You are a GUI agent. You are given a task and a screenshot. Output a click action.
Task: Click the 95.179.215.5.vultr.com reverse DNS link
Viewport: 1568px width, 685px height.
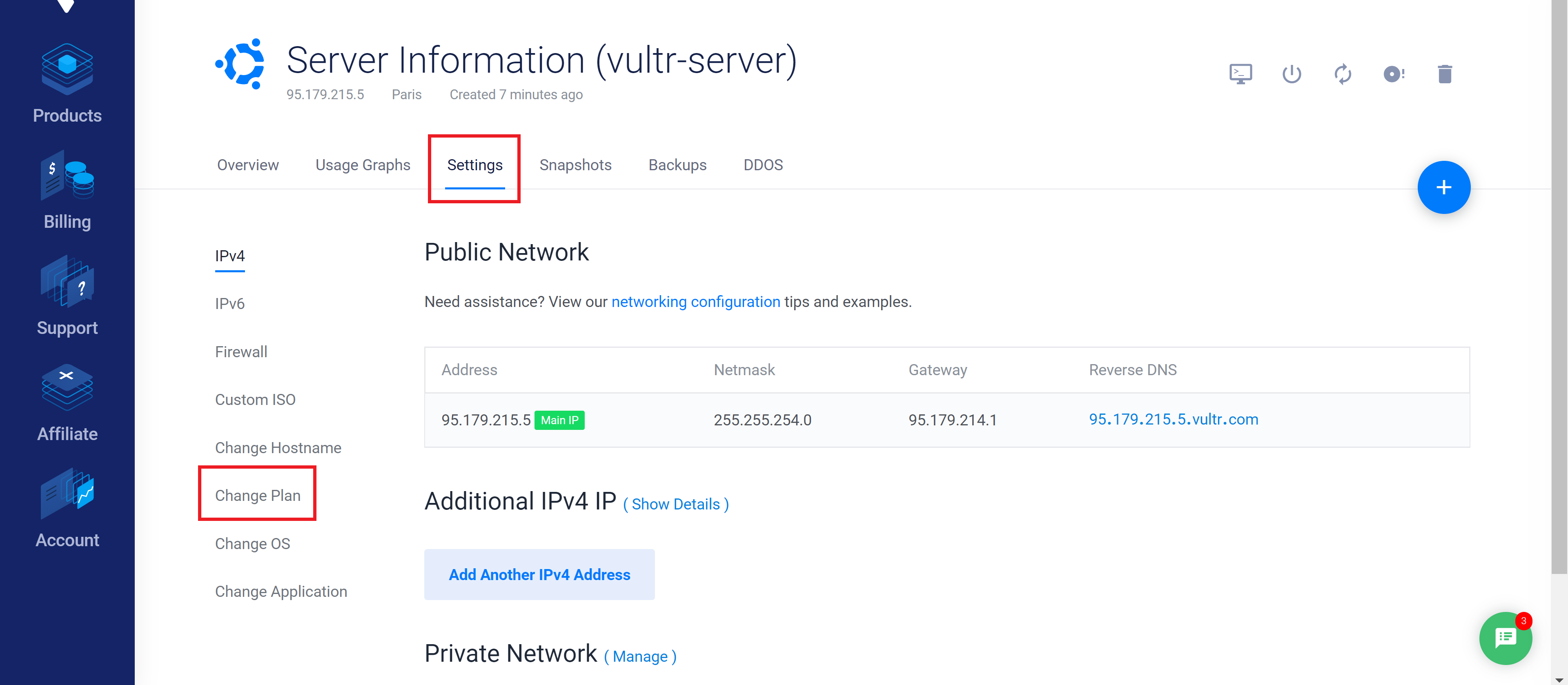pos(1174,419)
